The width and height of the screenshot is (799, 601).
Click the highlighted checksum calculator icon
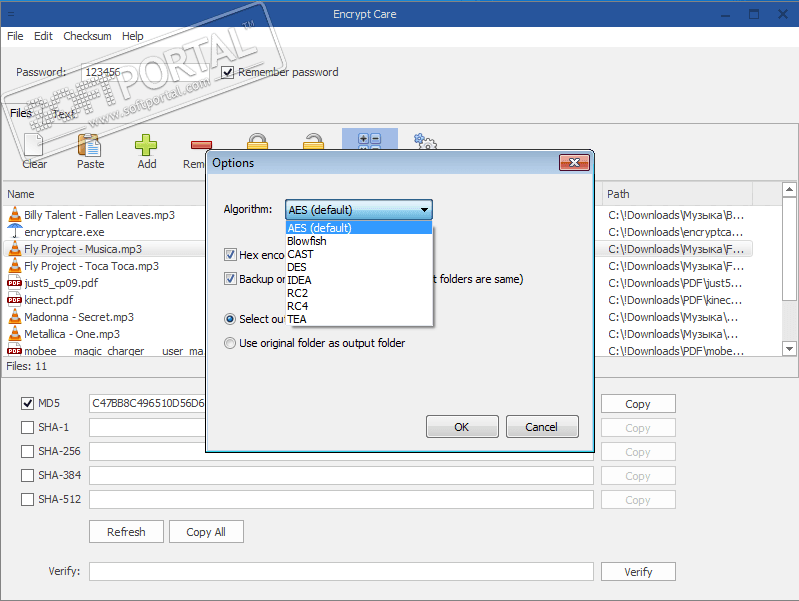click(369, 139)
